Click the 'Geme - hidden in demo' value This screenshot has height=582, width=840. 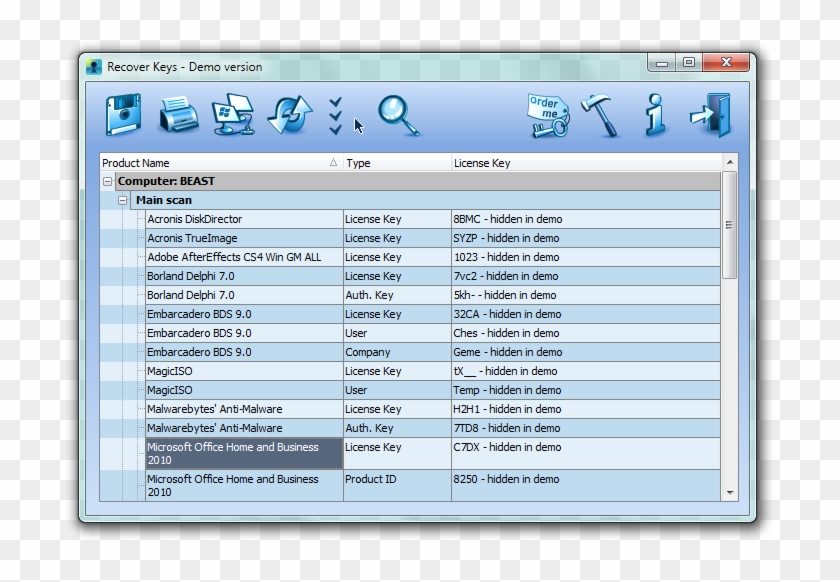pos(508,352)
